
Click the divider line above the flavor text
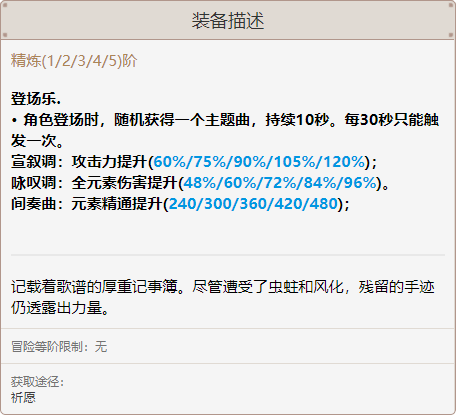point(228,255)
